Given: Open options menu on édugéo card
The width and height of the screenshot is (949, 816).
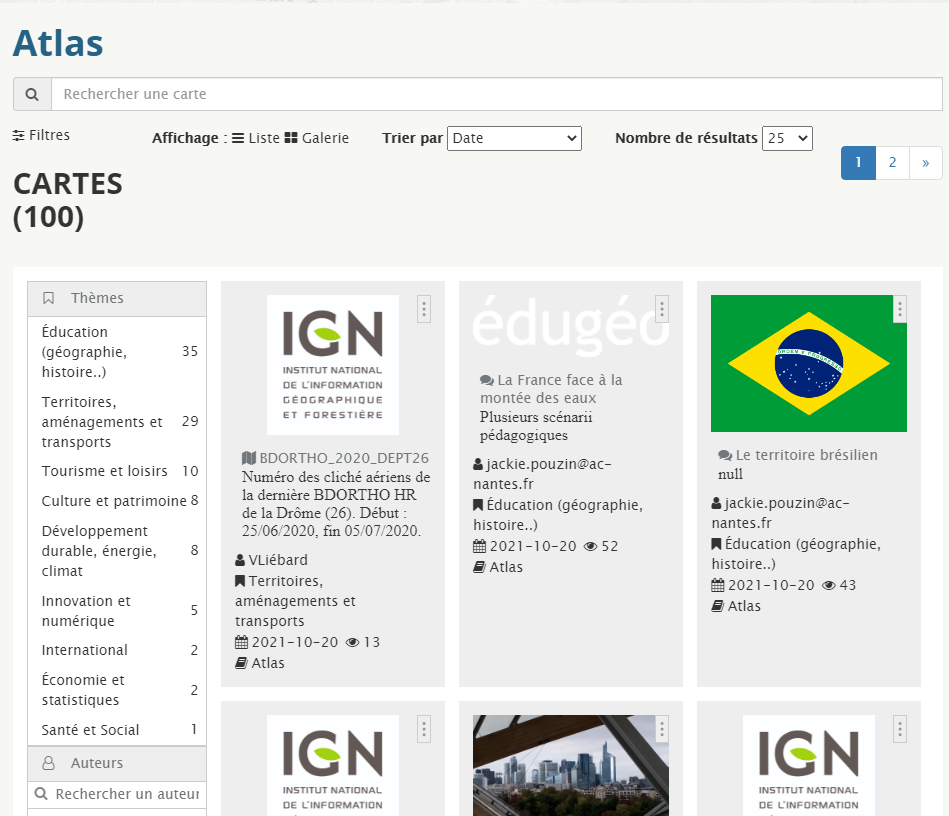Looking at the screenshot, I should 661,309.
